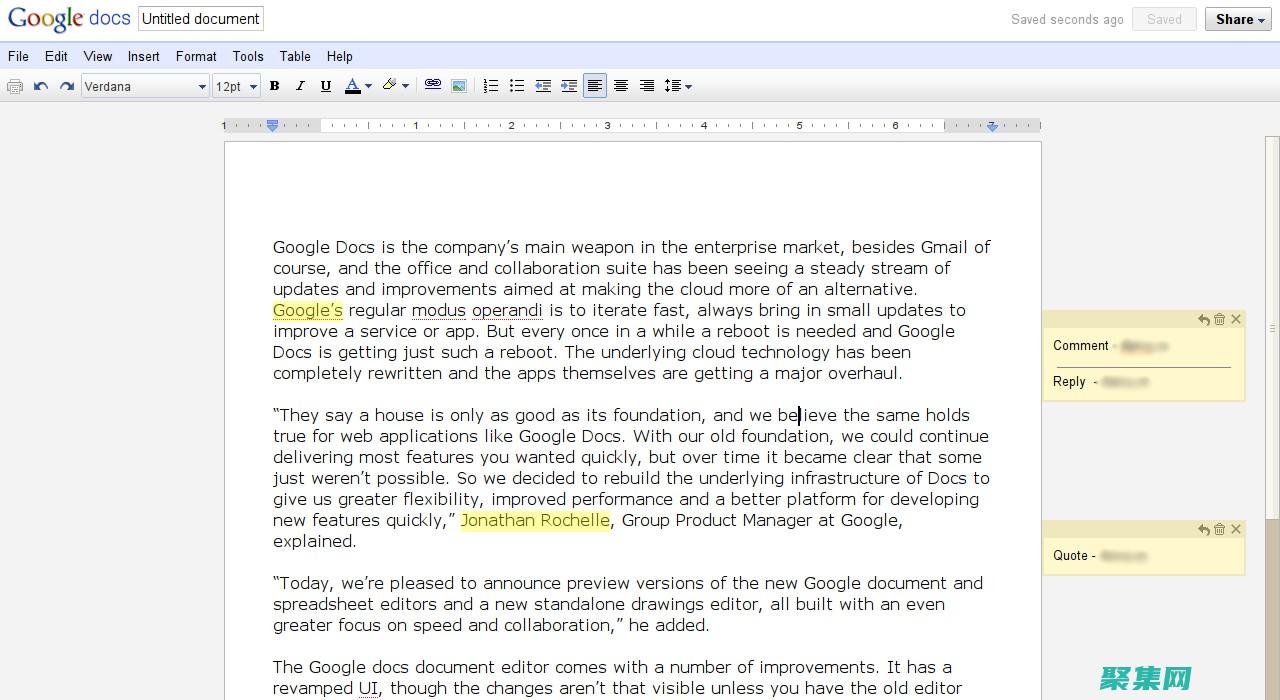The width and height of the screenshot is (1280, 700).
Task: Toggle underline formatting
Action: (326, 87)
